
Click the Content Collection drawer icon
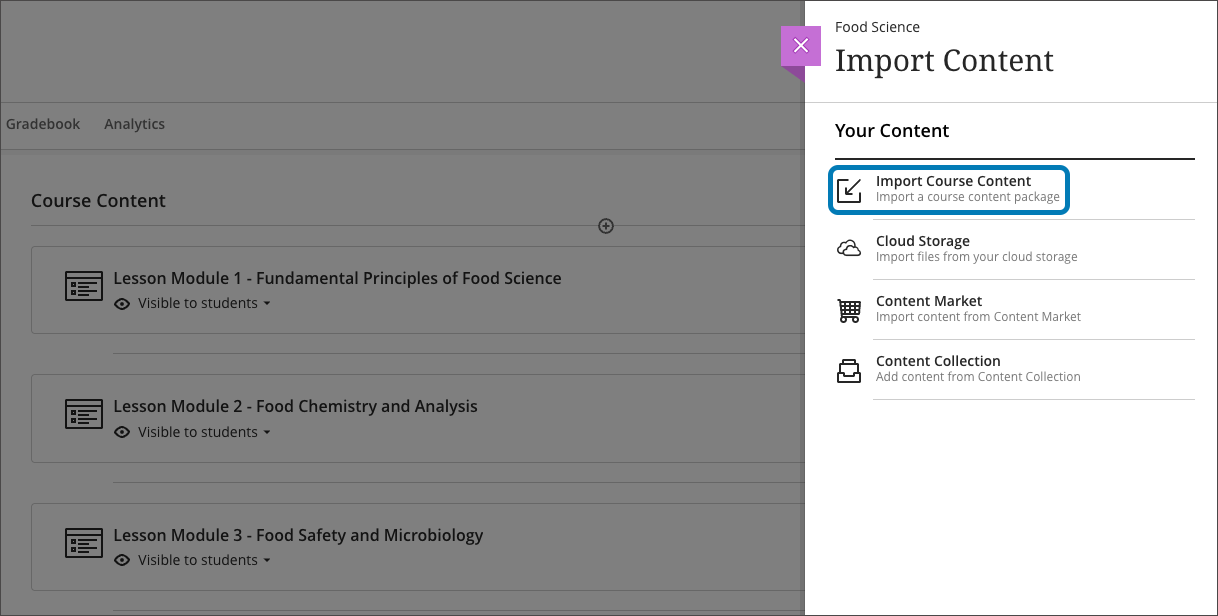[849, 370]
